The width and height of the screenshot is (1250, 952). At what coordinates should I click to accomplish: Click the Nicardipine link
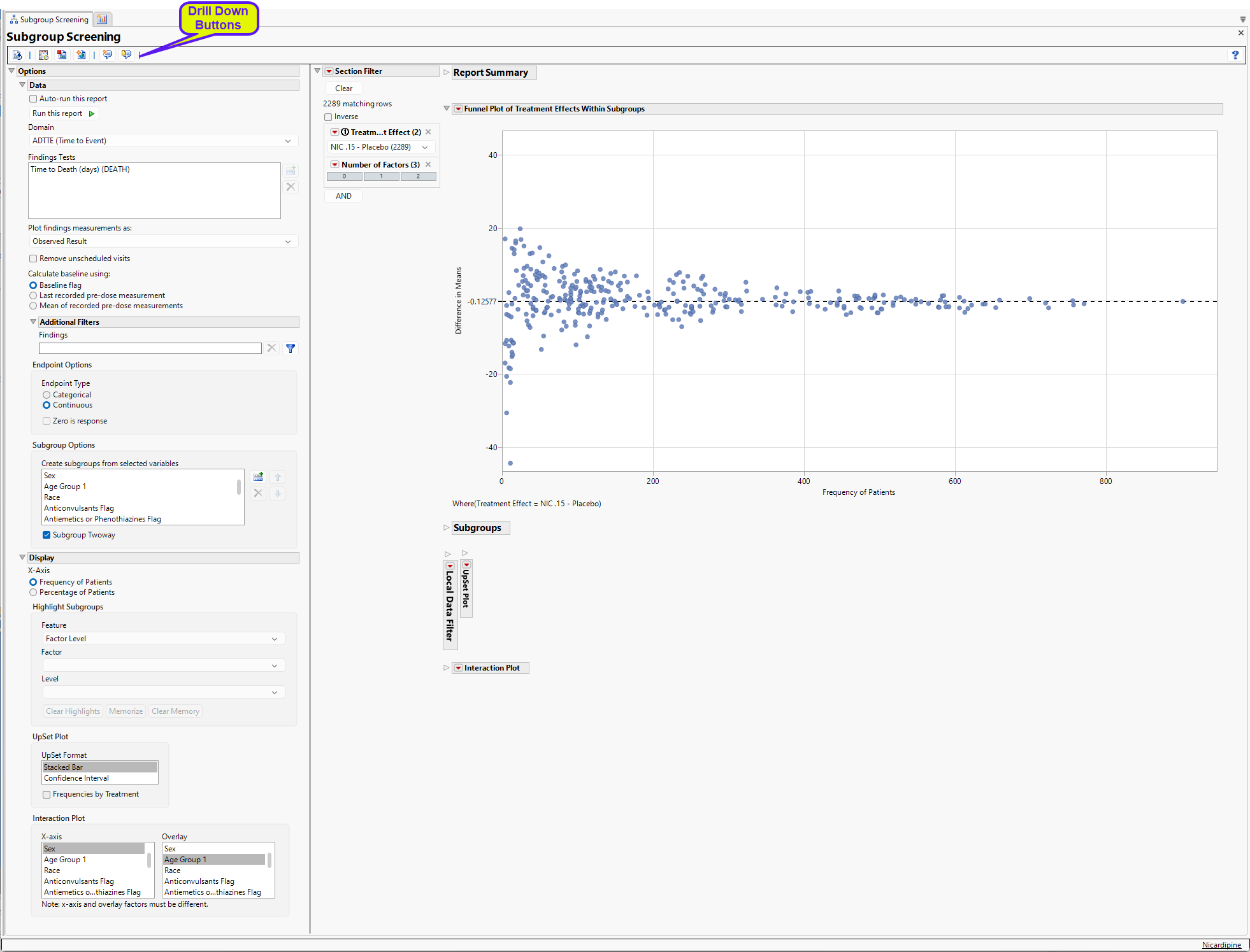point(1221,945)
